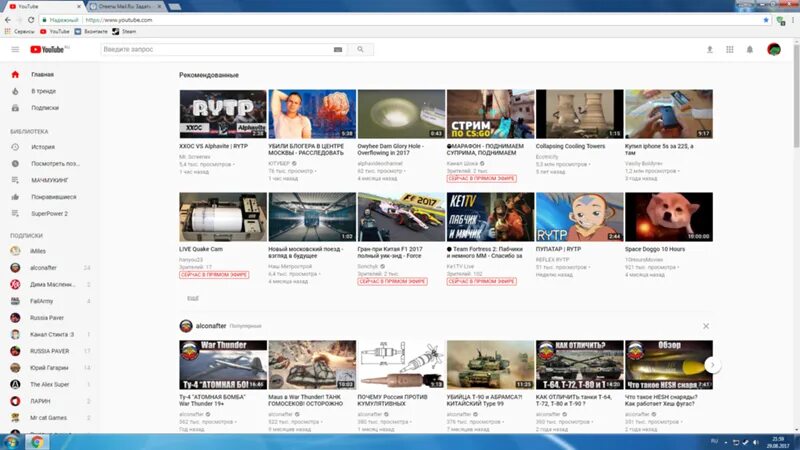Screen dimensions: 800x450
Task: Open the ПУПАТАР RYTP video thumbnail
Action: pyautogui.click(x=580, y=217)
